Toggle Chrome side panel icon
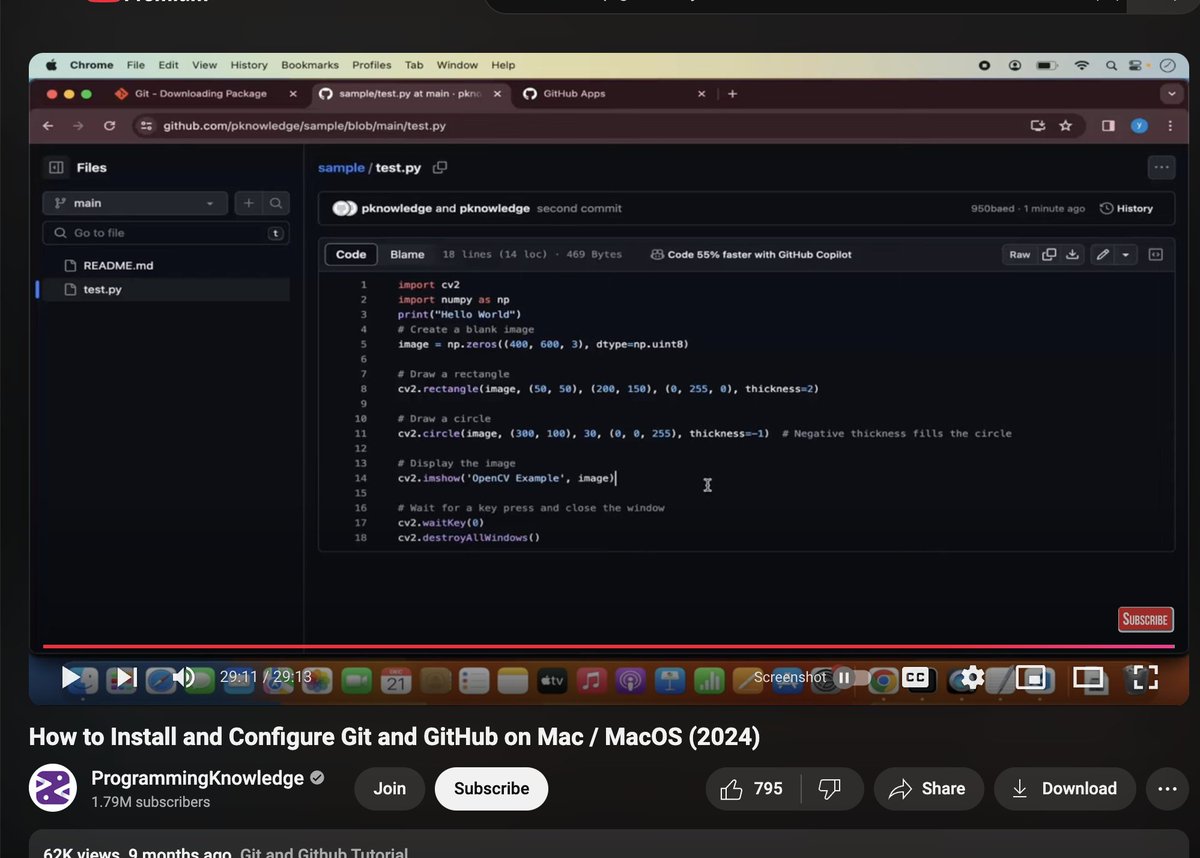Image resolution: width=1200 pixels, height=858 pixels. pos(1108,126)
